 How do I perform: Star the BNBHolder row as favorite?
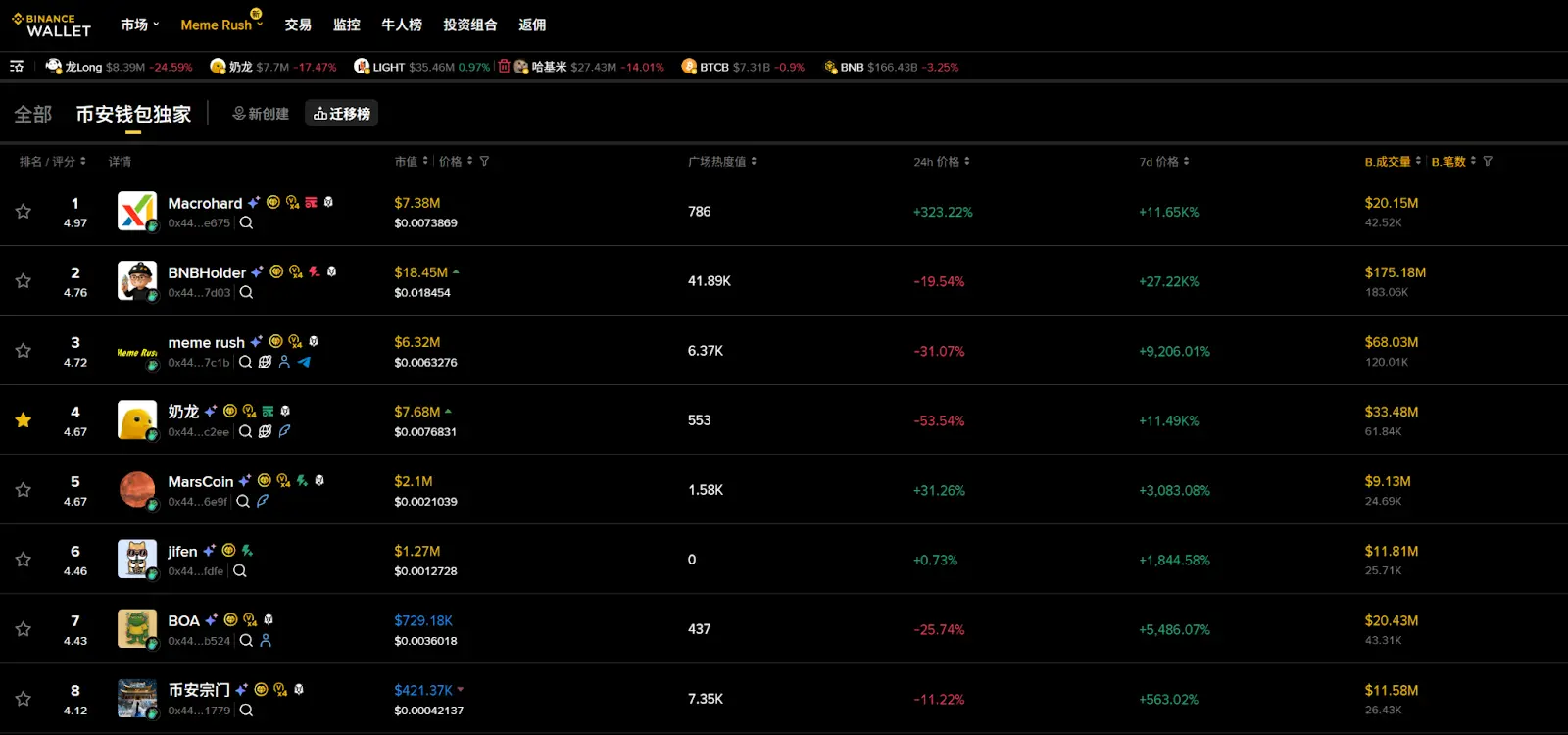pos(24,281)
